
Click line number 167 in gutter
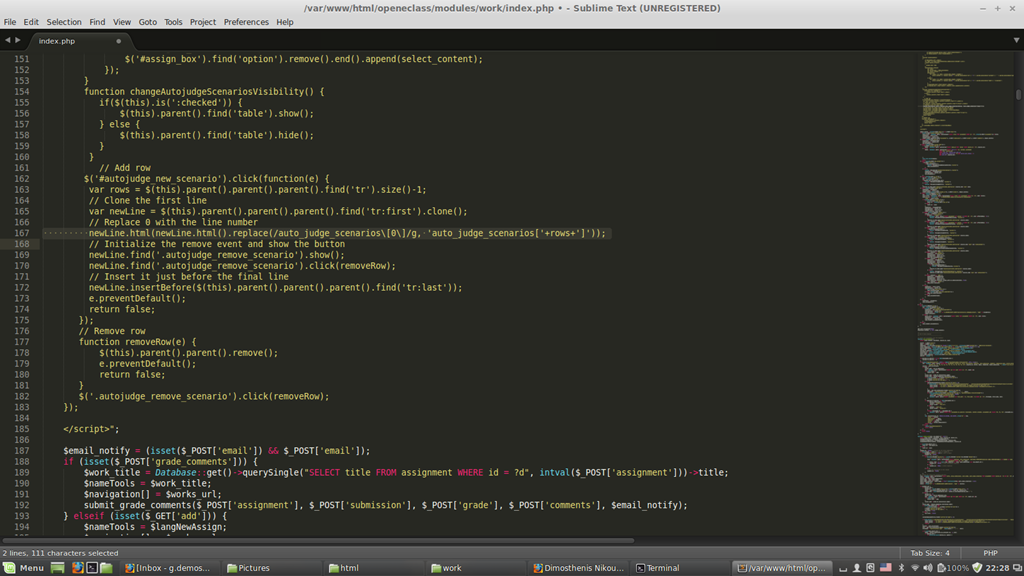point(22,233)
